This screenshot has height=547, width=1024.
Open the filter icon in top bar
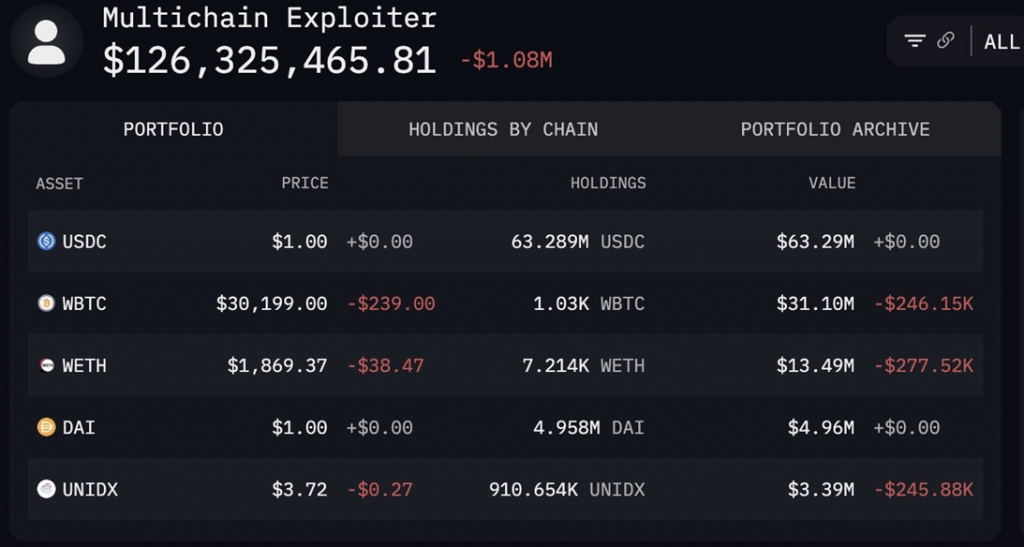point(914,41)
